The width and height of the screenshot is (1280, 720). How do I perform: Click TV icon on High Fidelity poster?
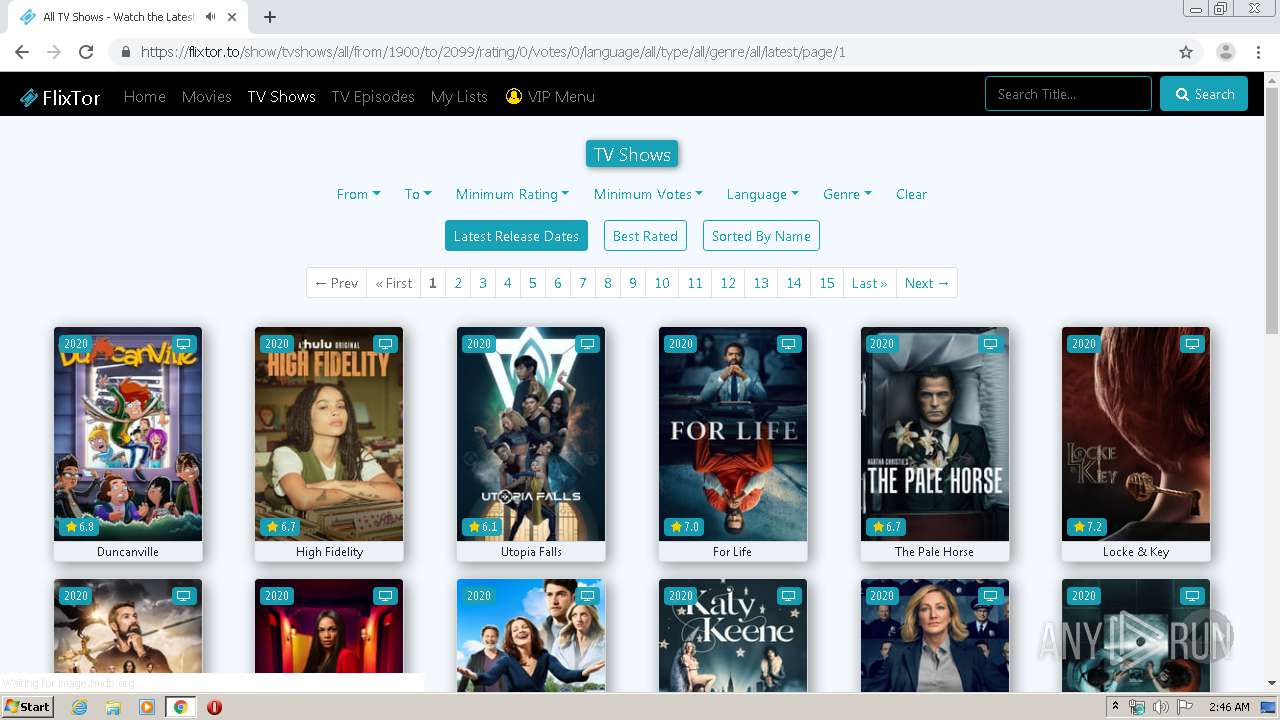click(385, 344)
